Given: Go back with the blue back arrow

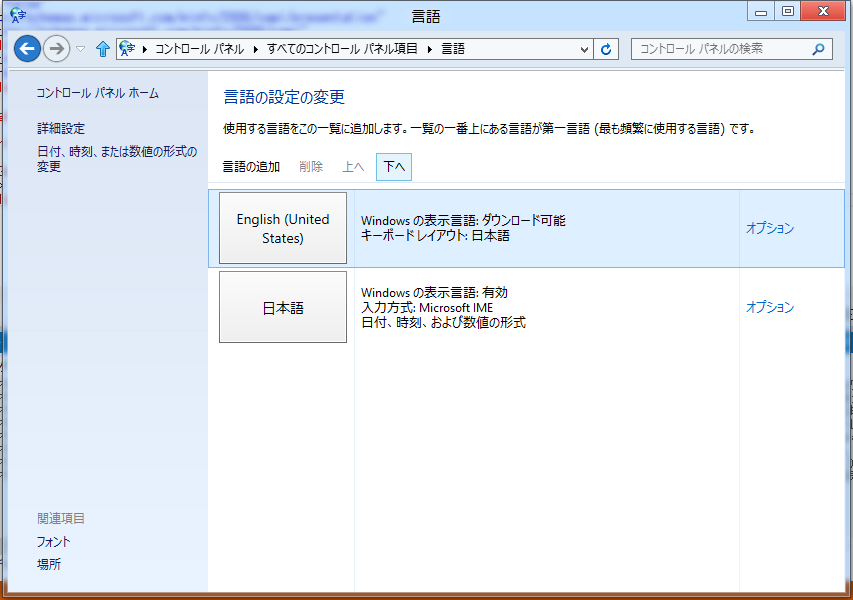Looking at the screenshot, I should (x=27, y=49).
